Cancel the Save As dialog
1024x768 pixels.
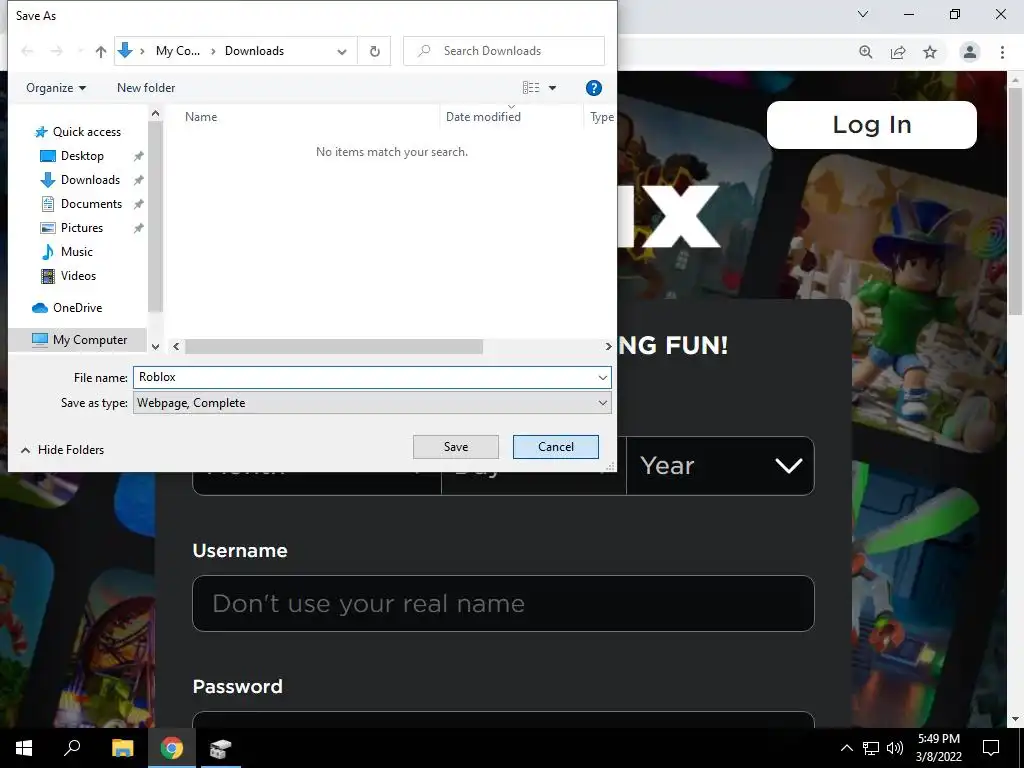pyautogui.click(x=556, y=447)
